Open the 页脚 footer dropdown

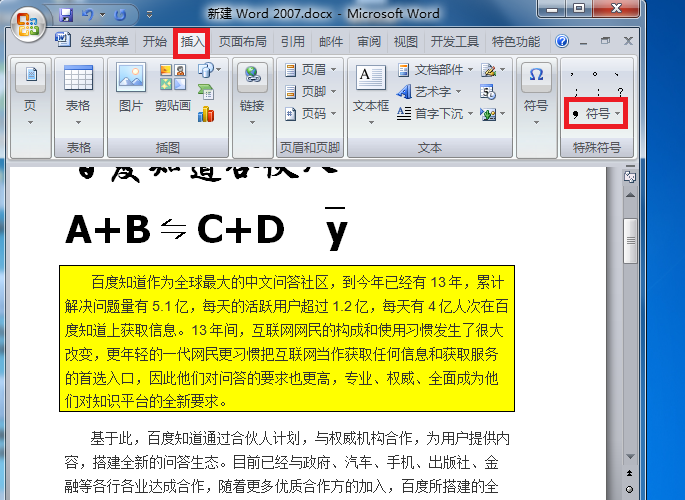311,92
